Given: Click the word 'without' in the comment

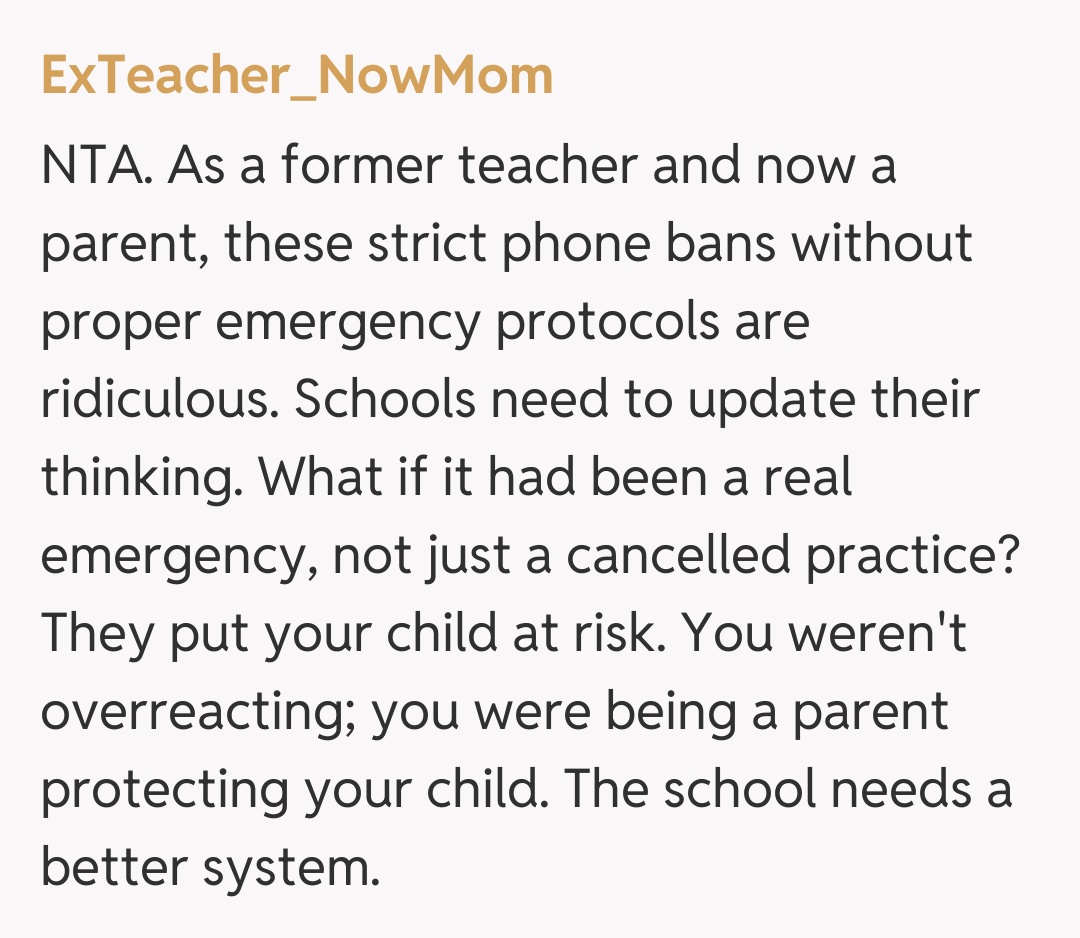Looking at the screenshot, I should click(x=882, y=242).
